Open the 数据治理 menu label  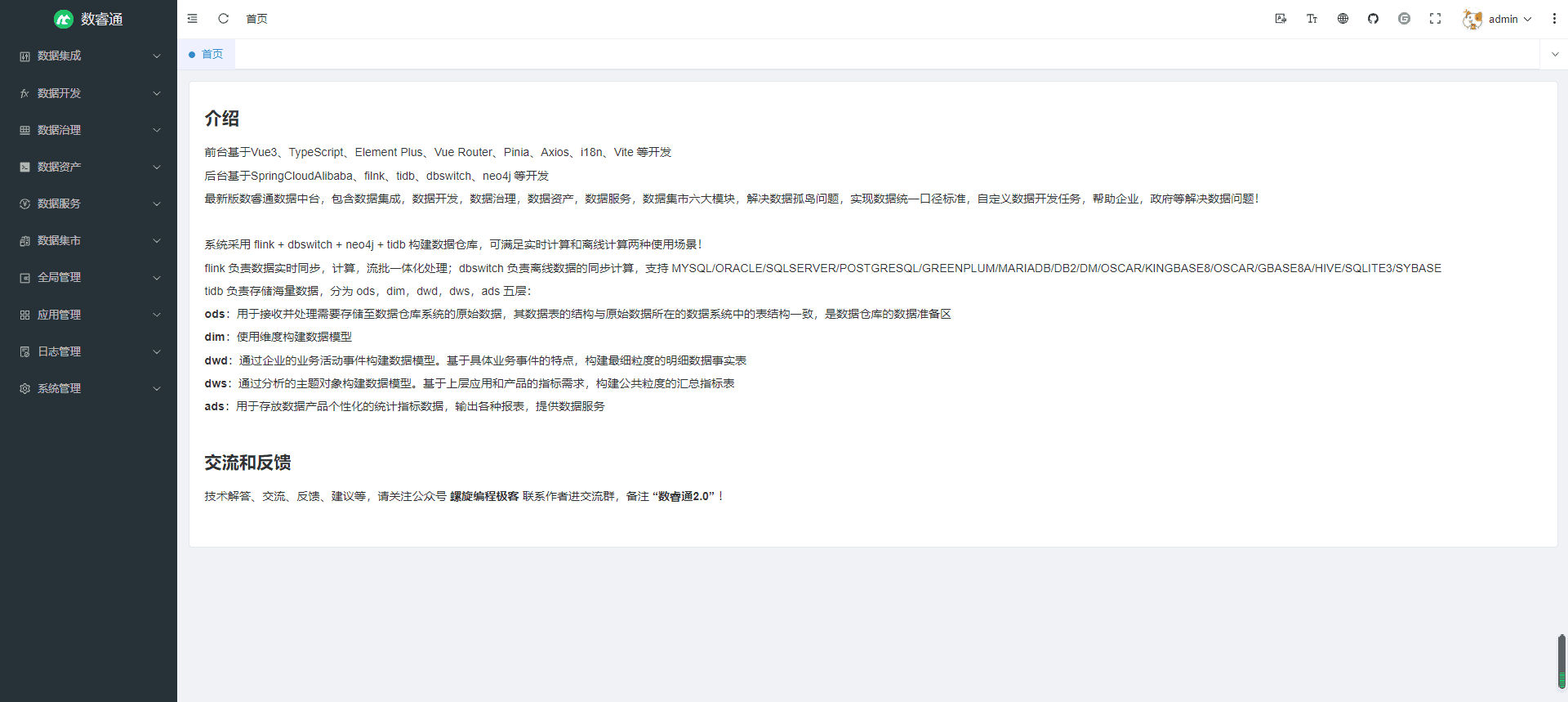coord(59,130)
